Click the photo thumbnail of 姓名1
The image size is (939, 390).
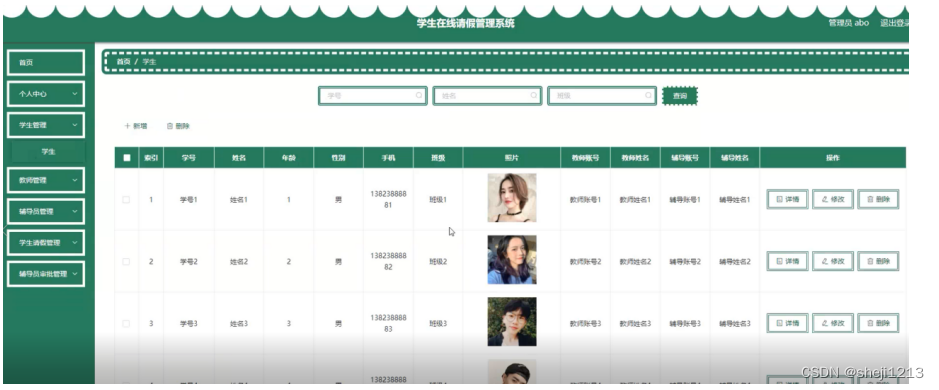511,198
